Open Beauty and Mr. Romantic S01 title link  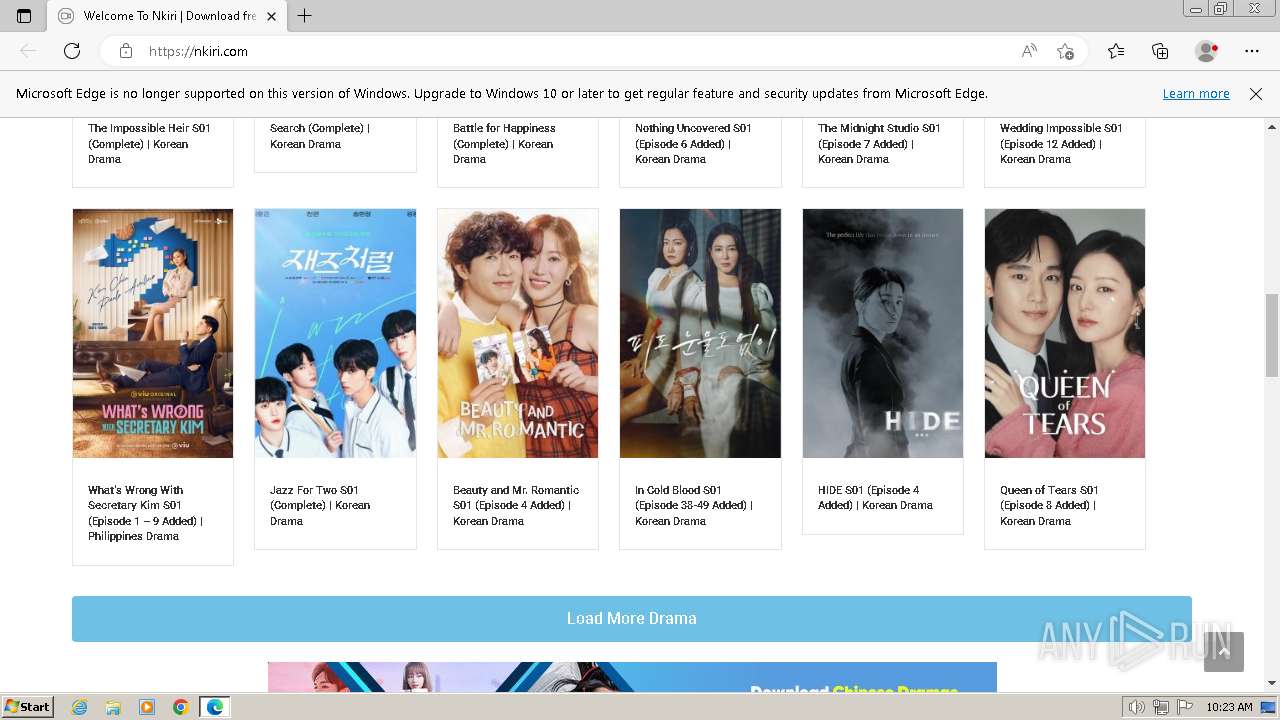(516, 506)
